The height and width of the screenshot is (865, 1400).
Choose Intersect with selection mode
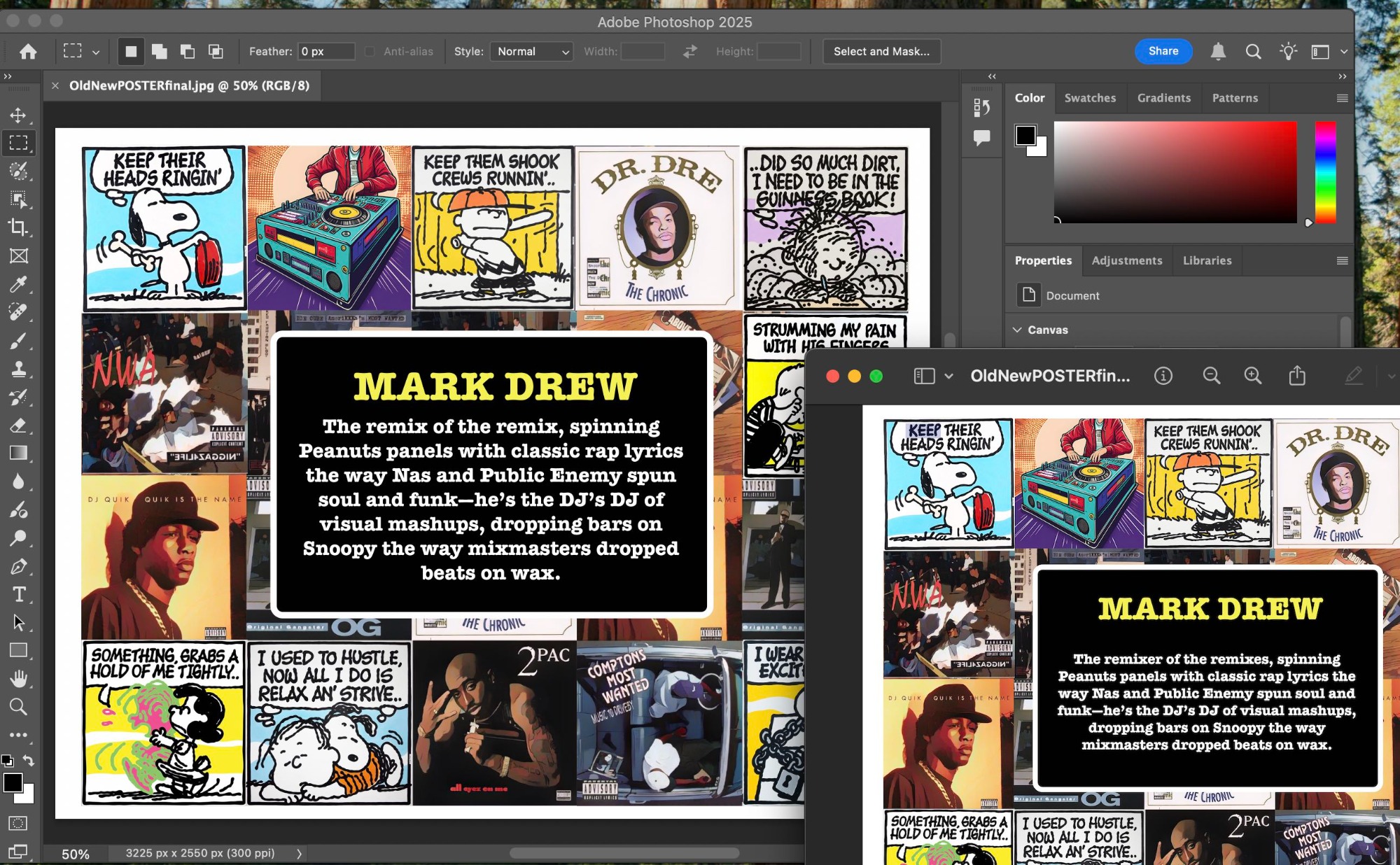[x=216, y=51]
